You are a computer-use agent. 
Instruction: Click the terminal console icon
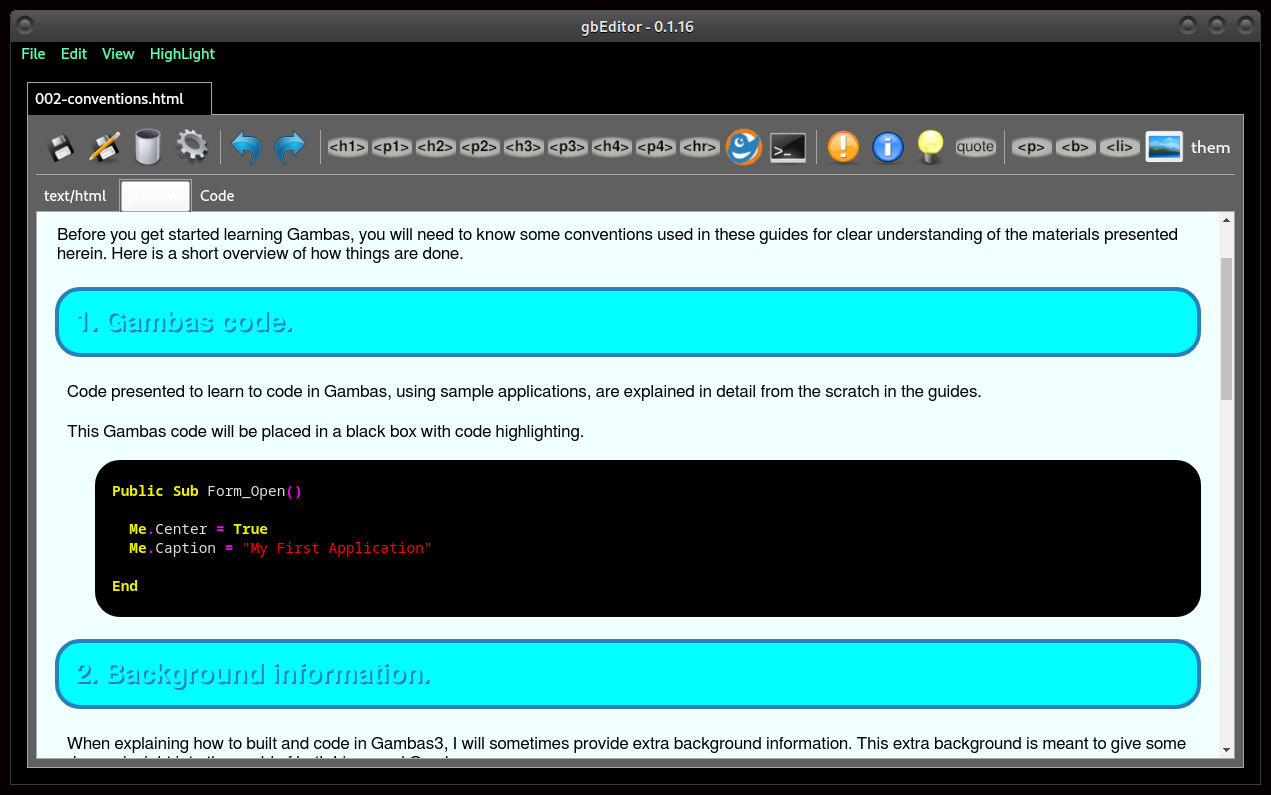(x=788, y=147)
